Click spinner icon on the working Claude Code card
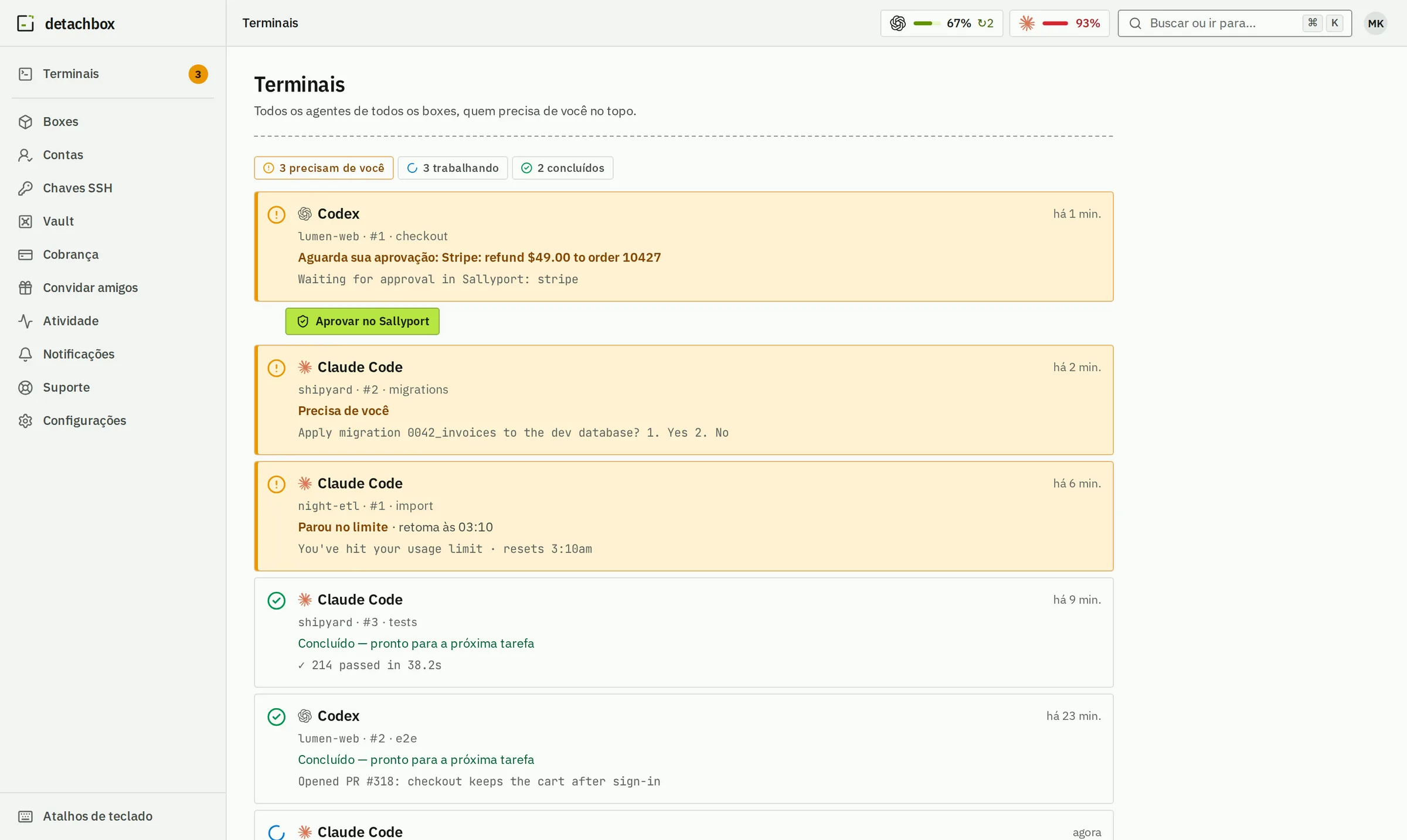Screen dimensions: 1407x840 [276, 832]
